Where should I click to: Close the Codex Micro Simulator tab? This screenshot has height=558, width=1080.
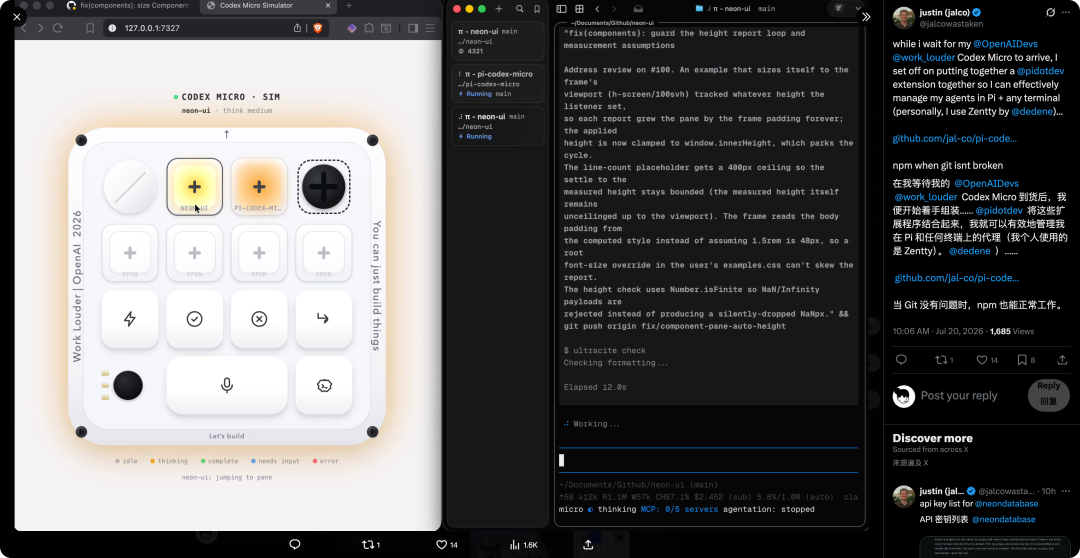(x=327, y=6)
